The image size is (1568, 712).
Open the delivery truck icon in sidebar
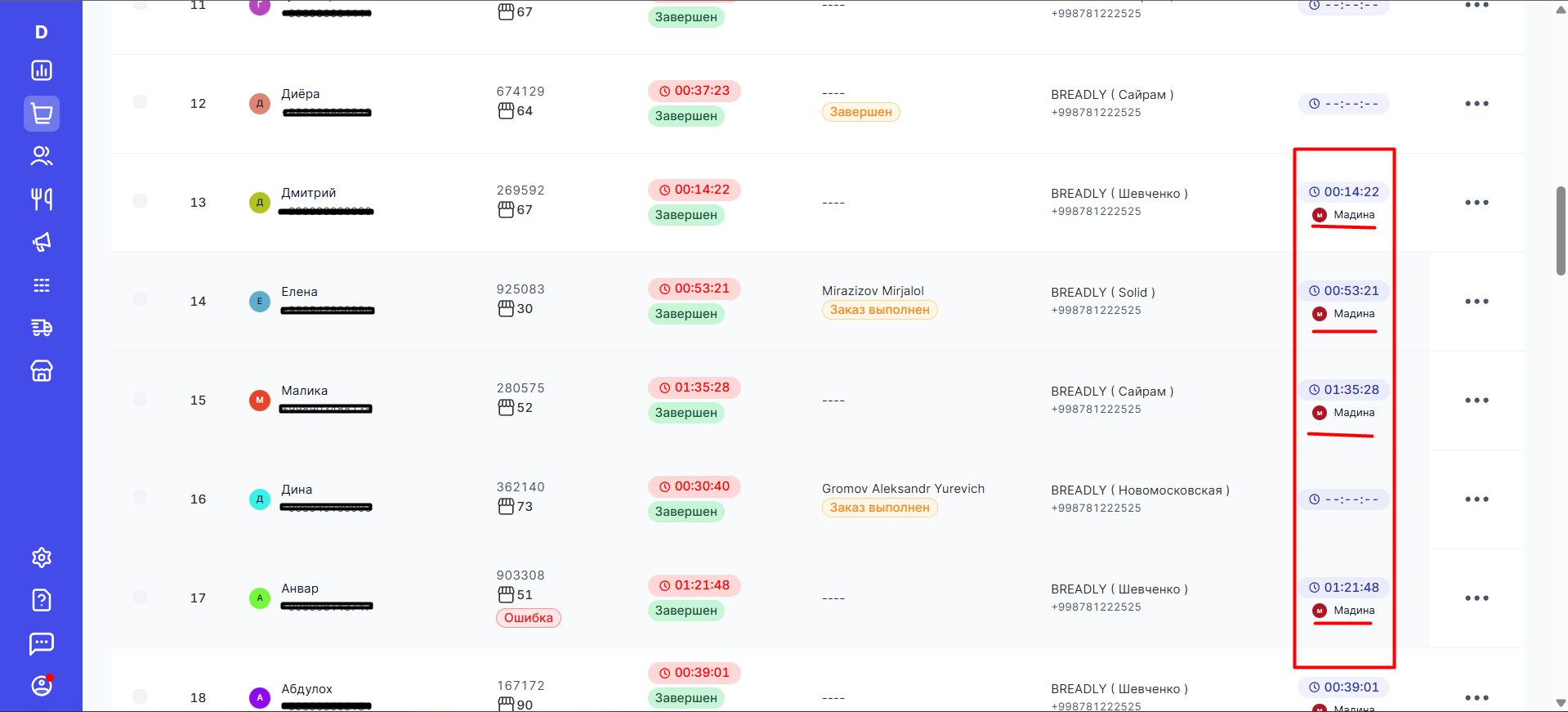tap(42, 328)
